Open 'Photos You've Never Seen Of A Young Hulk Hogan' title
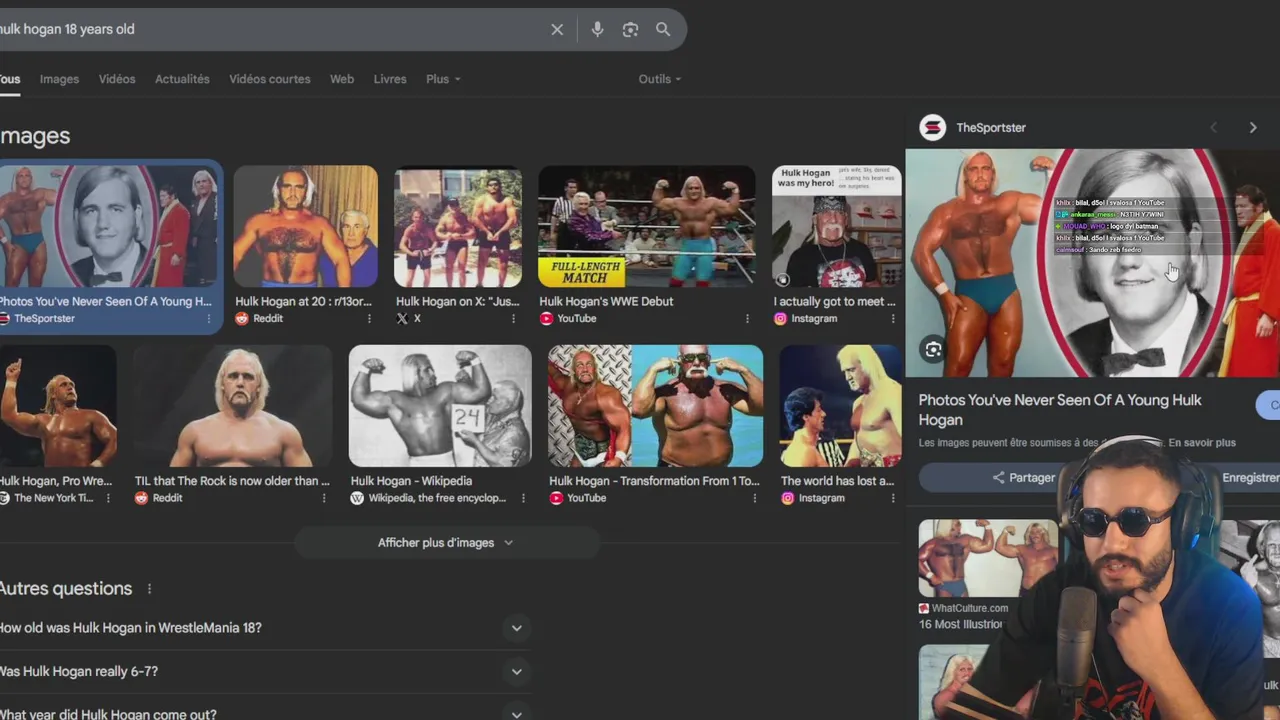 [x=1060, y=410]
